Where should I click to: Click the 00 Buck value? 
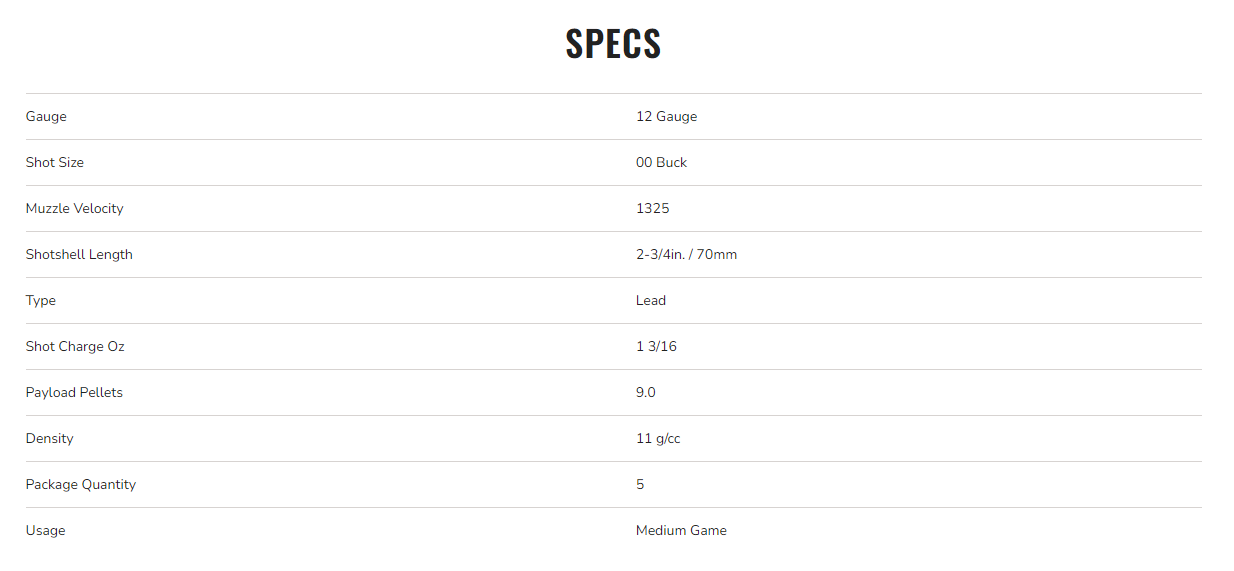[661, 162]
